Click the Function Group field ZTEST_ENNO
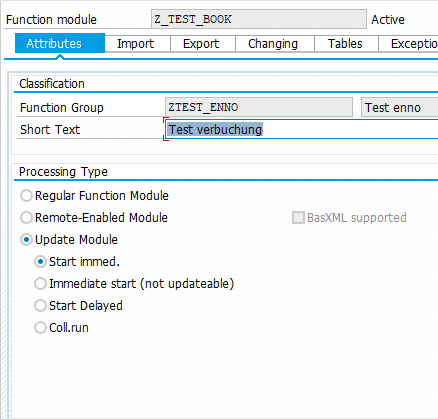Image resolution: width=438 pixels, height=419 pixels. 259,107
